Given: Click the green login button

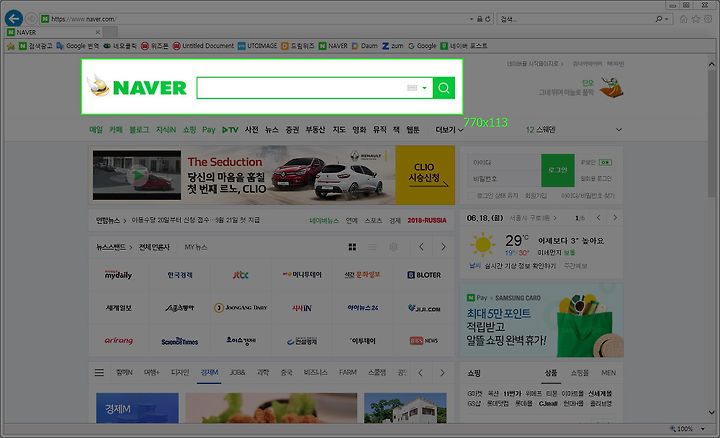Looking at the screenshot, I should coord(557,170).
